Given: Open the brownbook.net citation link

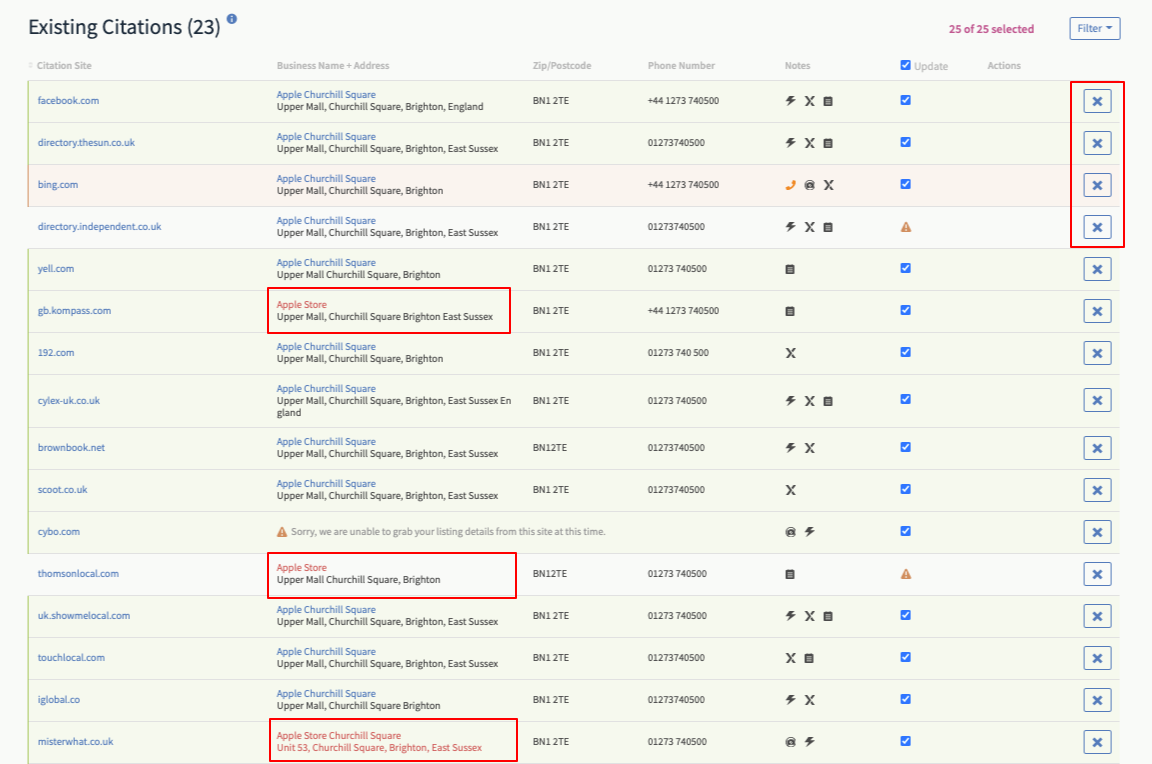Looking at the screenshot, I should pos(71,447).
